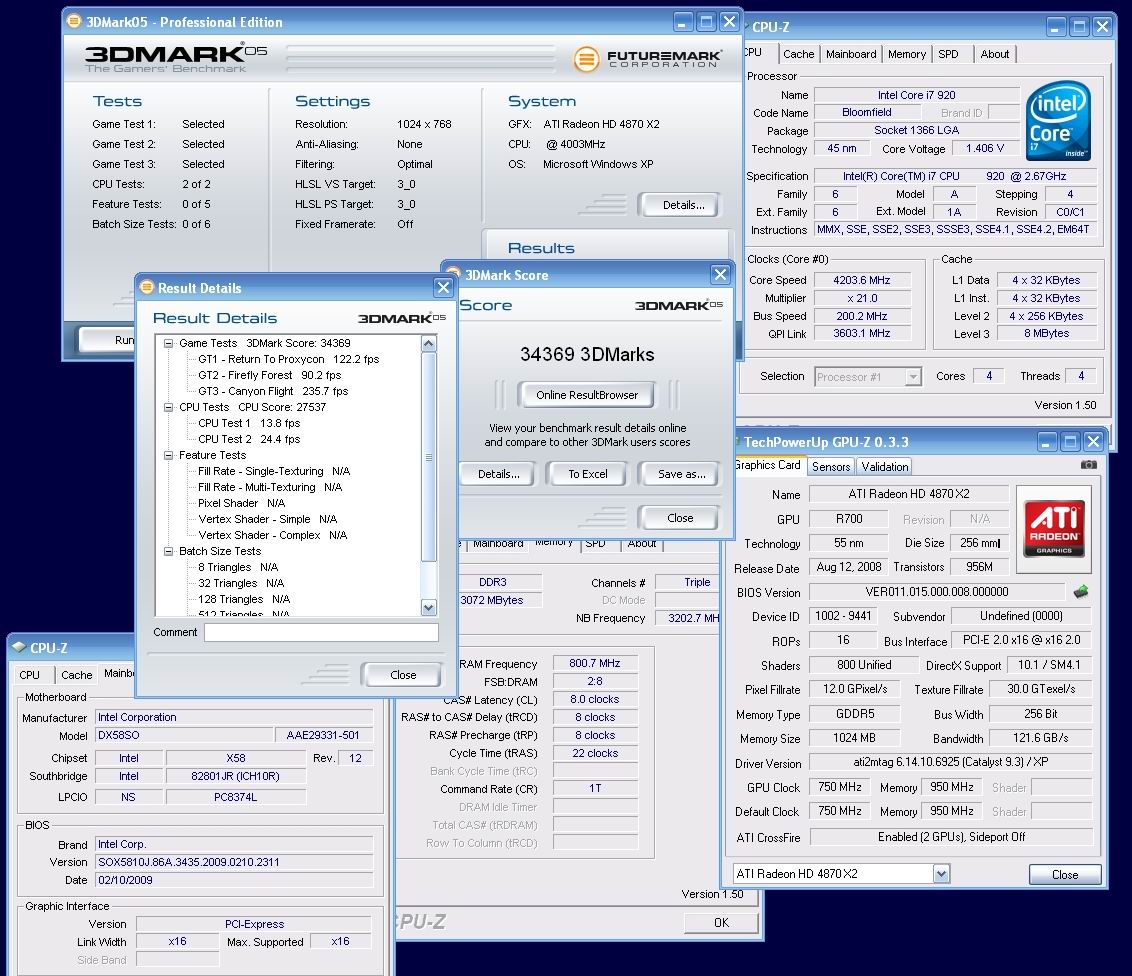Close the 3DMark Score window with X
This screenshot has width=1132, height=976.
tap(720, 274)
